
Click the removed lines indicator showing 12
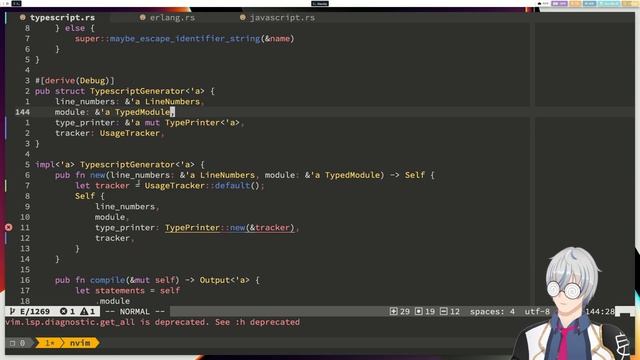pyautogui.click(x=450, y=311)
